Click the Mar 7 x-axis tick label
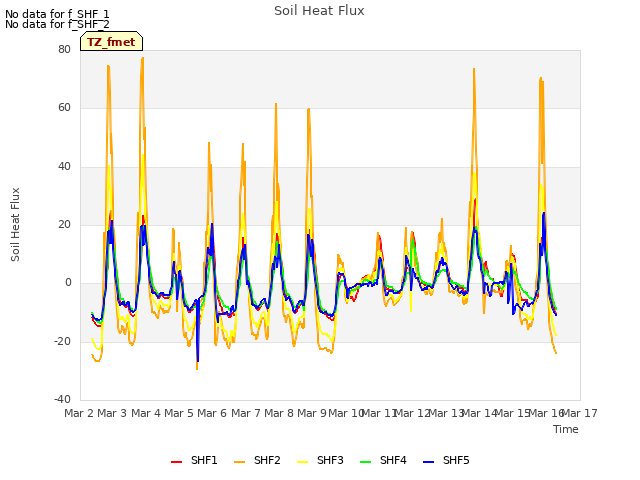This screenshot has width=640, height=480. point(245,413)
